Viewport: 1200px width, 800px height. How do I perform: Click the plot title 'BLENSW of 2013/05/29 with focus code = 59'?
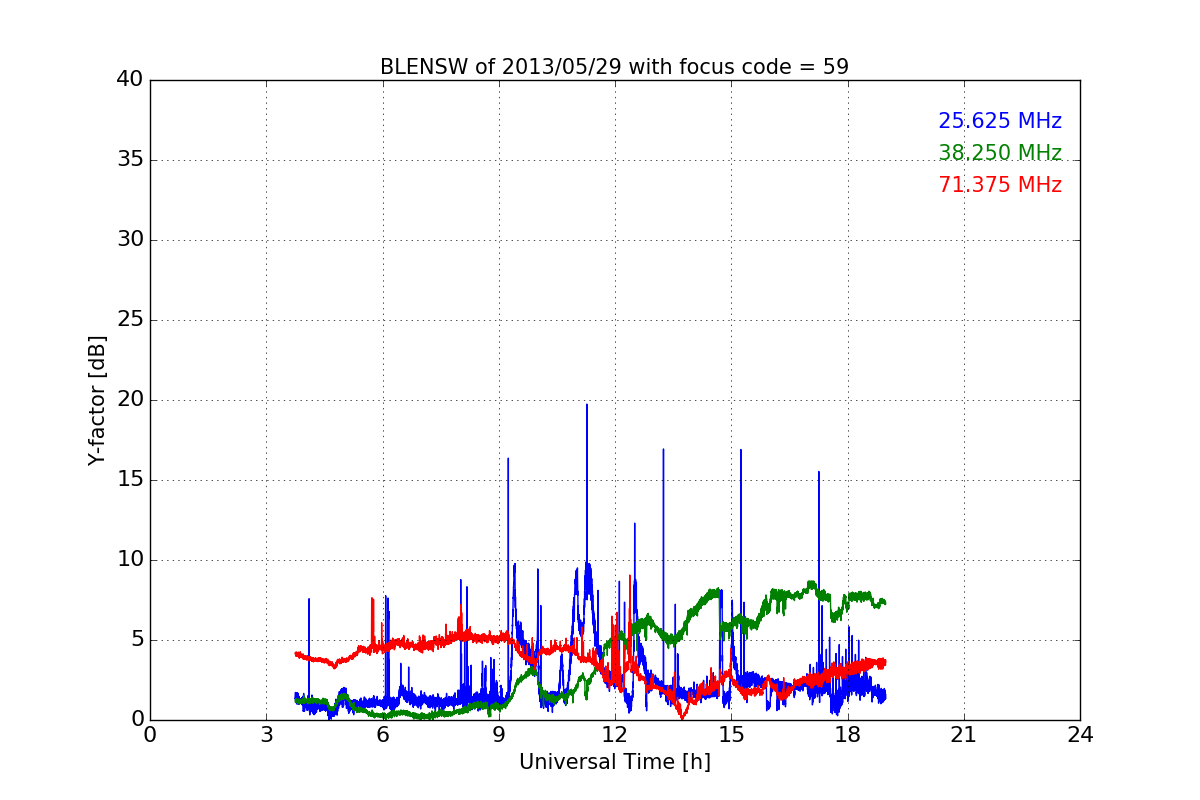[x=614, y=67]
